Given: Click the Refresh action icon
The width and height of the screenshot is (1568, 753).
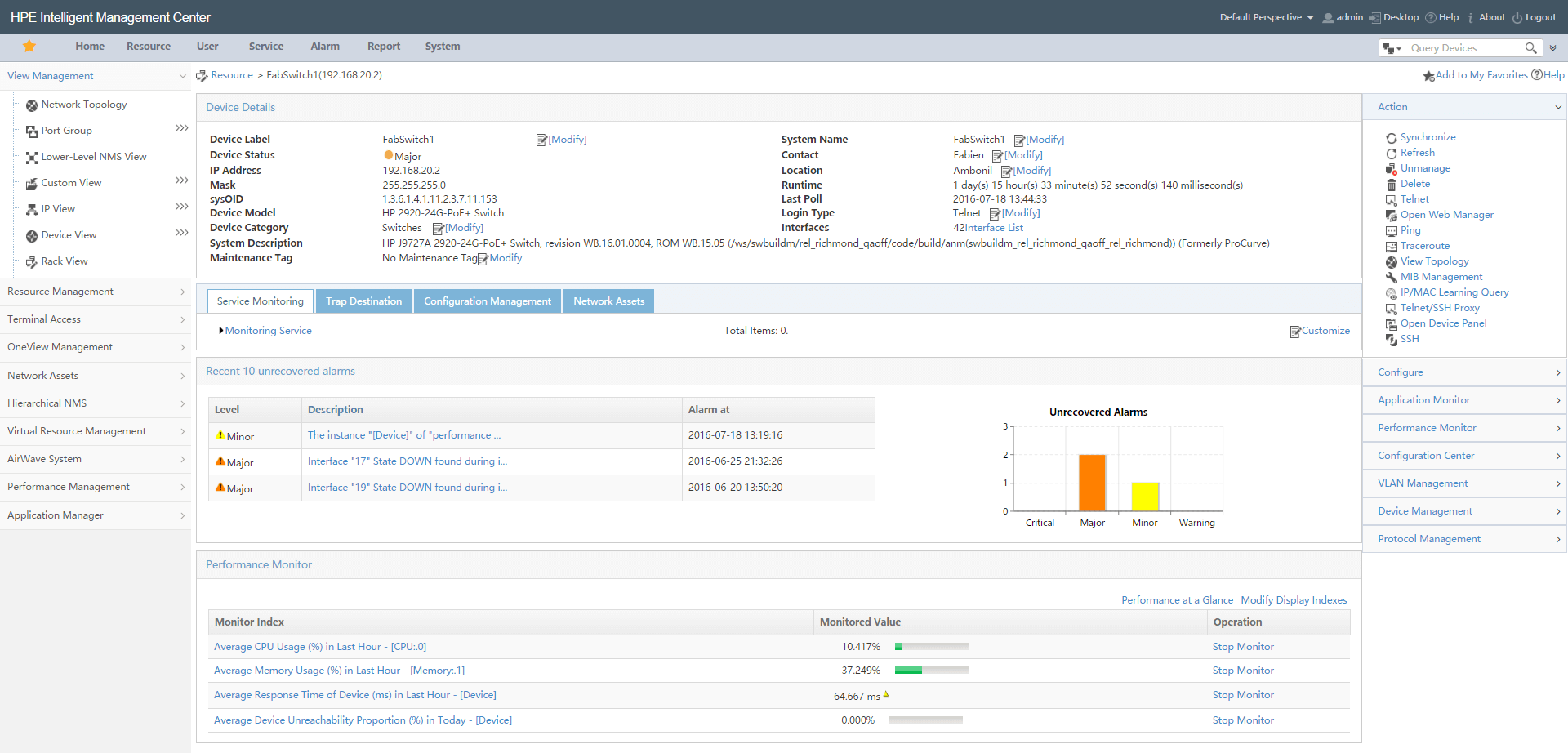Looking at the screenshot, I should pyautogui.click(x=1391, y=154).
